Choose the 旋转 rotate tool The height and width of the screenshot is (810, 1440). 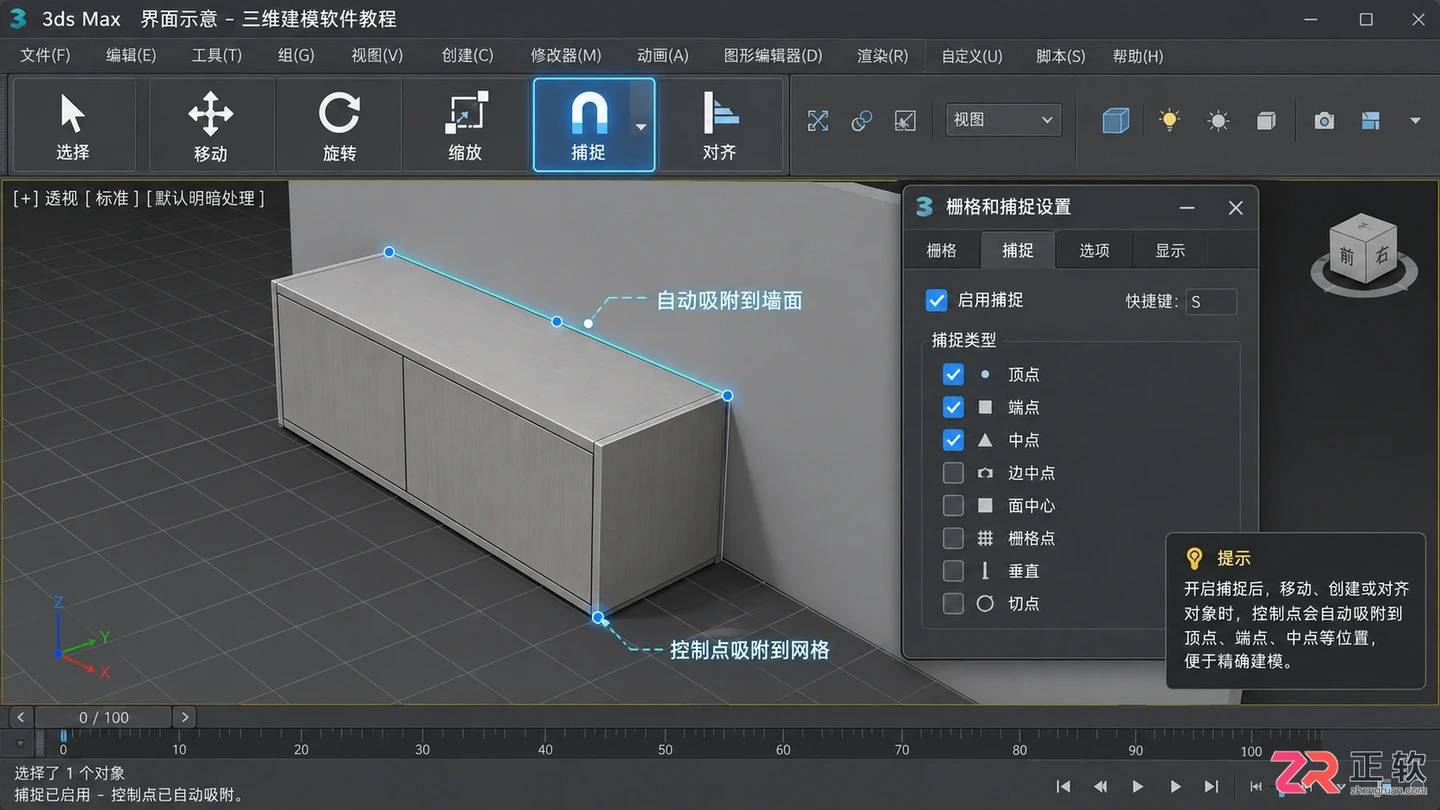339,126
